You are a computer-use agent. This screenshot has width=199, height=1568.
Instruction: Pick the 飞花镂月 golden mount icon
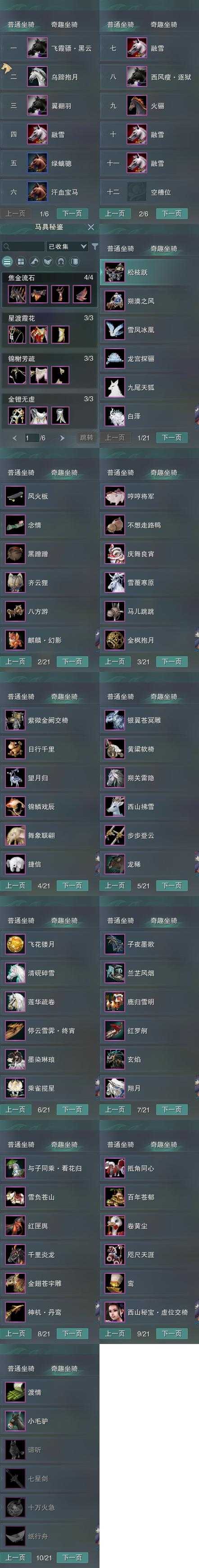[15, 944]
